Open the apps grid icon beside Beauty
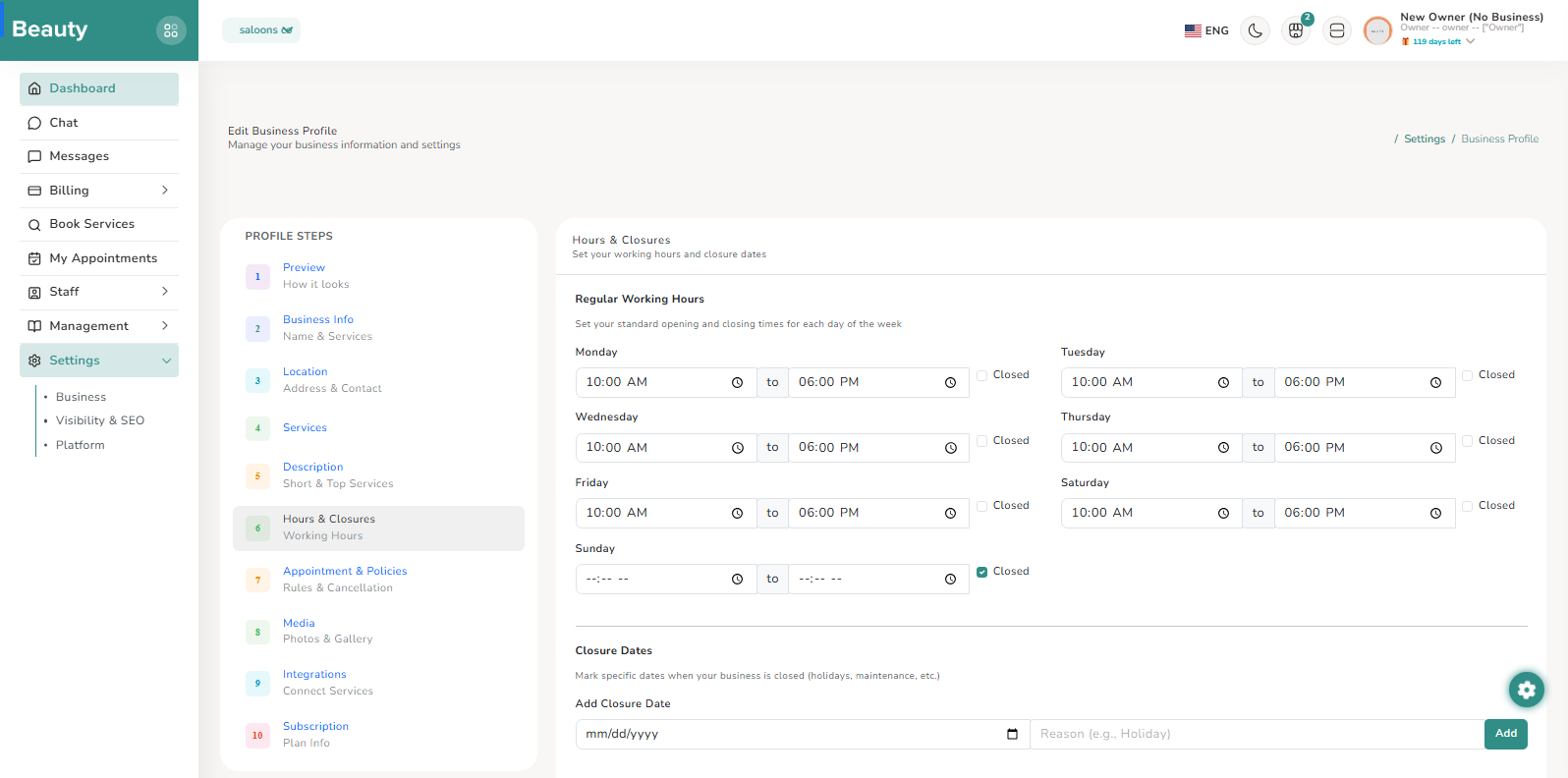 point(171,30)
